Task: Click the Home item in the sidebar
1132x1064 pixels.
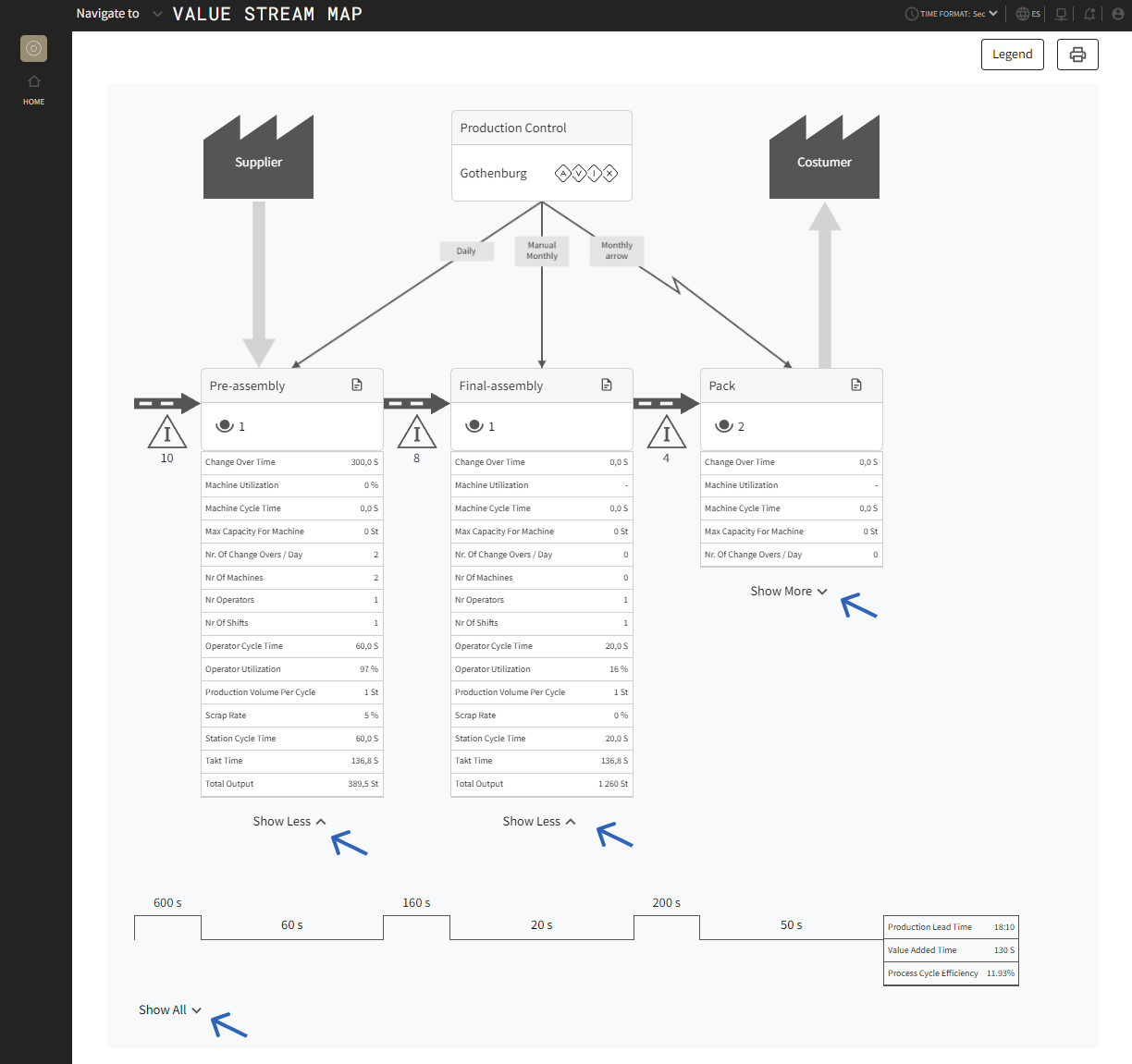Action: [33, 89]
